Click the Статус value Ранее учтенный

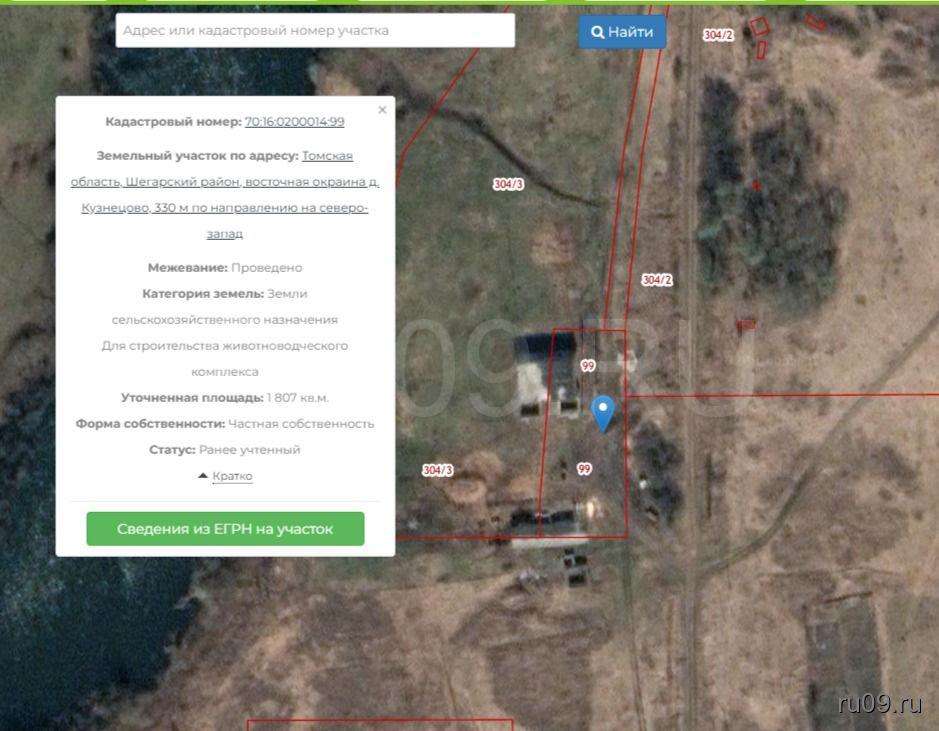point(249,450)
